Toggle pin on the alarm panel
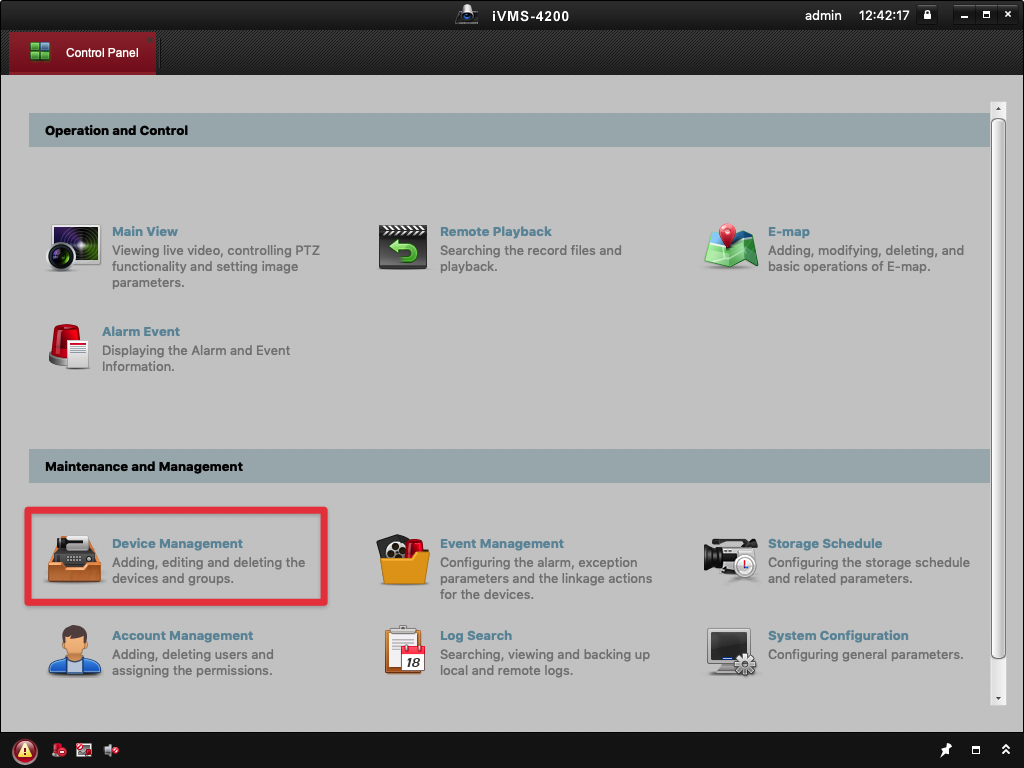Screen dimensions: 1024x768 [x=946, y=750]
